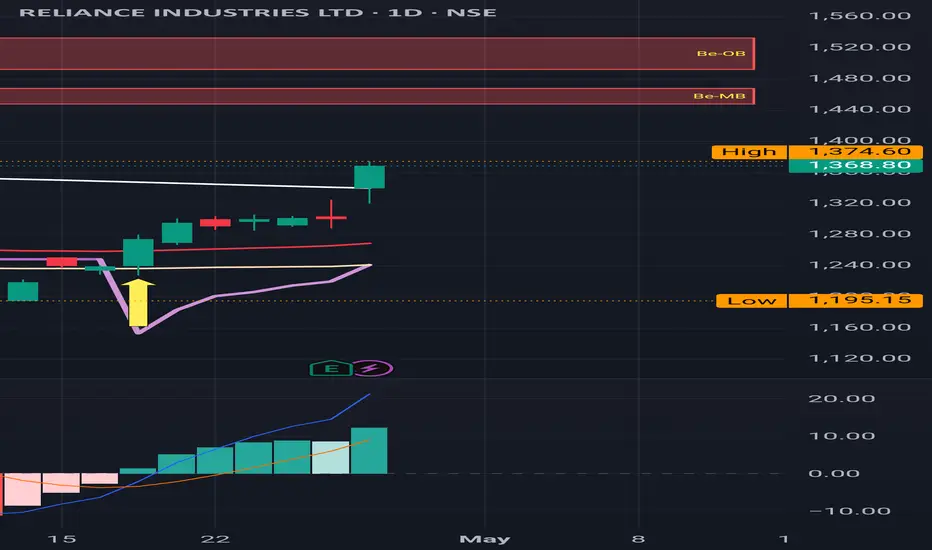The height and width of the screenshot is (550, 932).
Task: Click the earnings 'E' event icon
Action: (331, 369)
